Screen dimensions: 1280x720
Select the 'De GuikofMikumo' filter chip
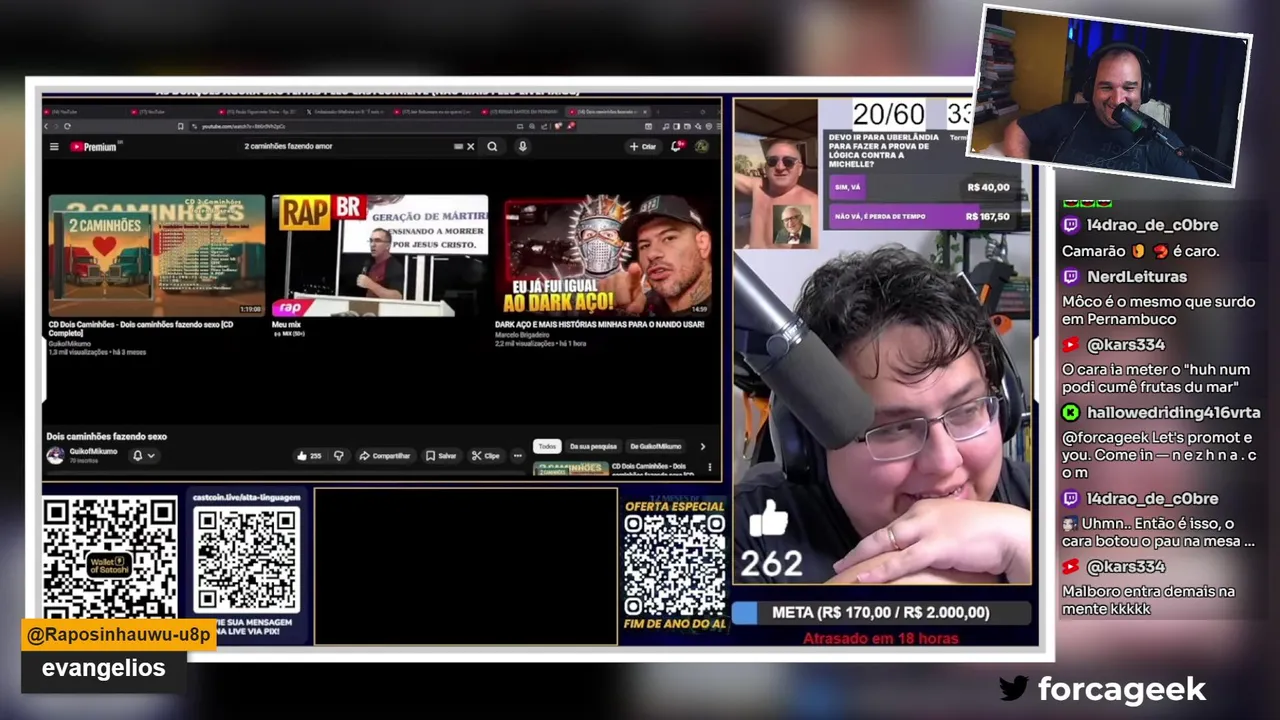[x=655, y=446]
